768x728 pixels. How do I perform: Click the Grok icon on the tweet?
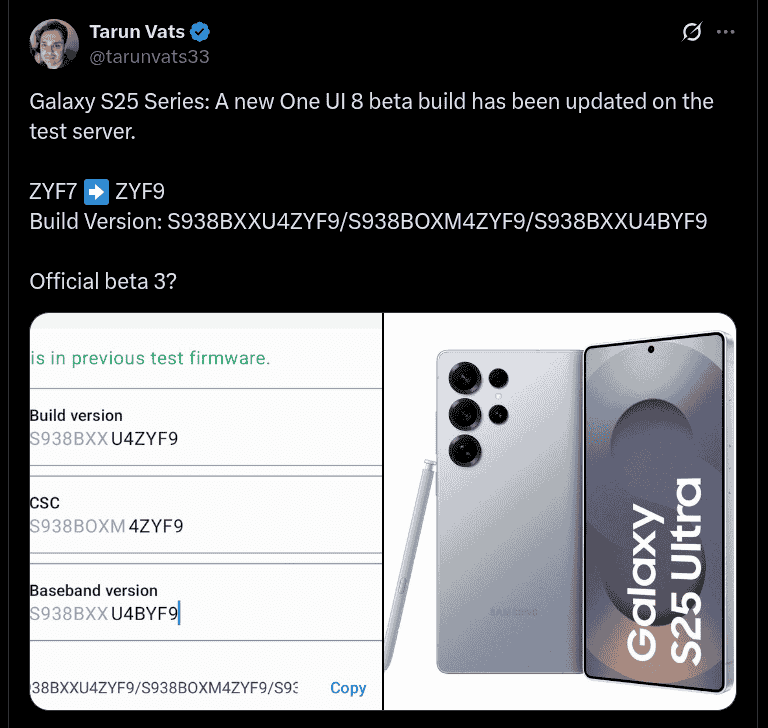pos(692,33)
